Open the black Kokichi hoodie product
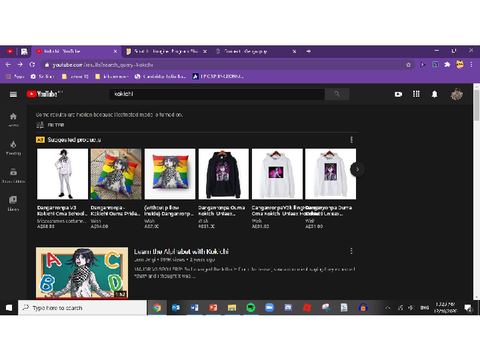This screenshot has width=480, height=360. tap(223, 174)
